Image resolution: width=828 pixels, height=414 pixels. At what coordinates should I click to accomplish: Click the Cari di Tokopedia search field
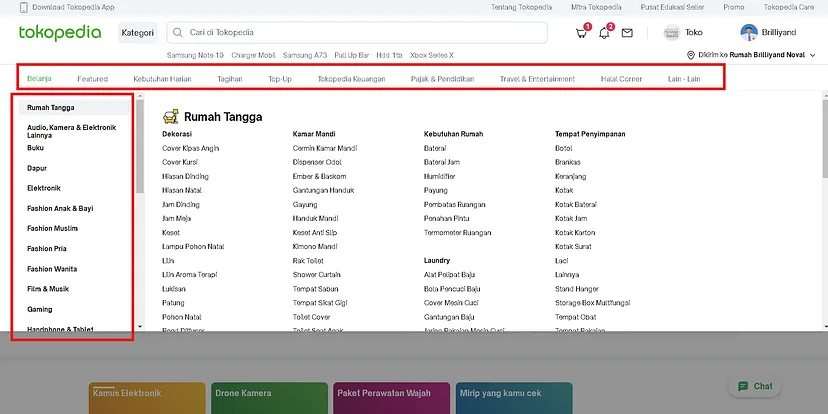357,33
